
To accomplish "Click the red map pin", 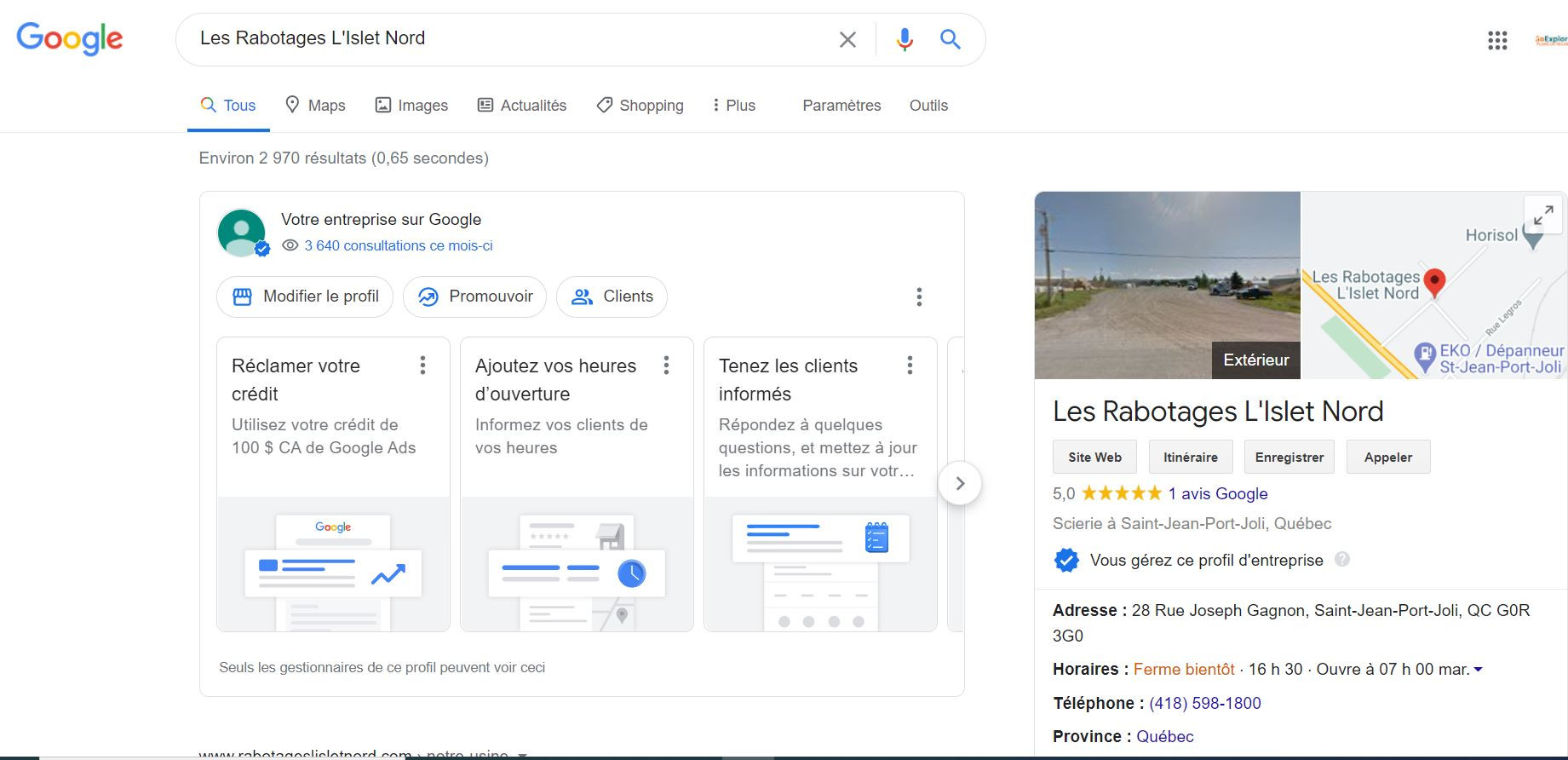I will click(1434, 283).
